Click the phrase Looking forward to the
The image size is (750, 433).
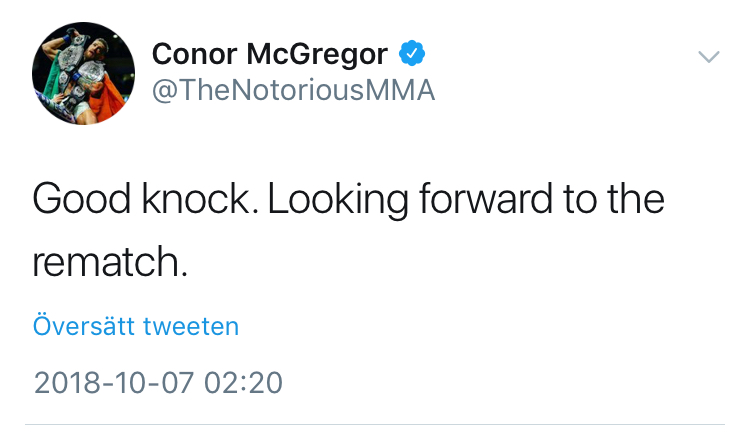[466, 200]
